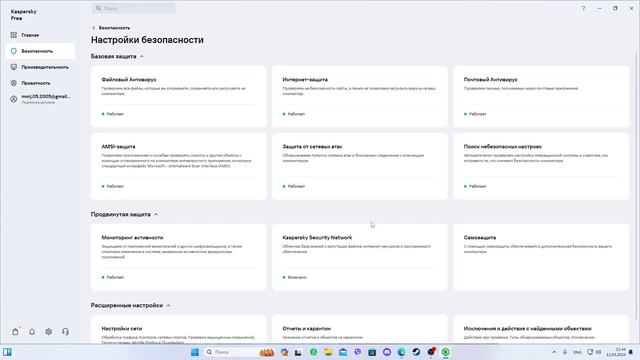The height and width of the screenshot is (360, 640).
Task: Open Исключения и действия с найденными объектами
Action: pyautogui.click(x=541, y=329)
